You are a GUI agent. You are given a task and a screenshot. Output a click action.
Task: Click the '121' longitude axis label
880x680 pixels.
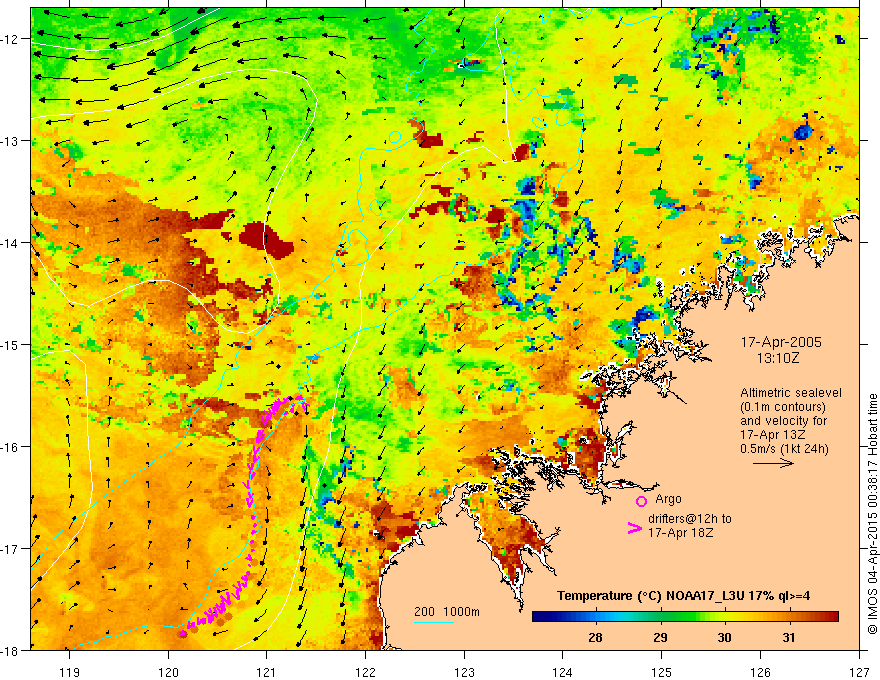267,673
